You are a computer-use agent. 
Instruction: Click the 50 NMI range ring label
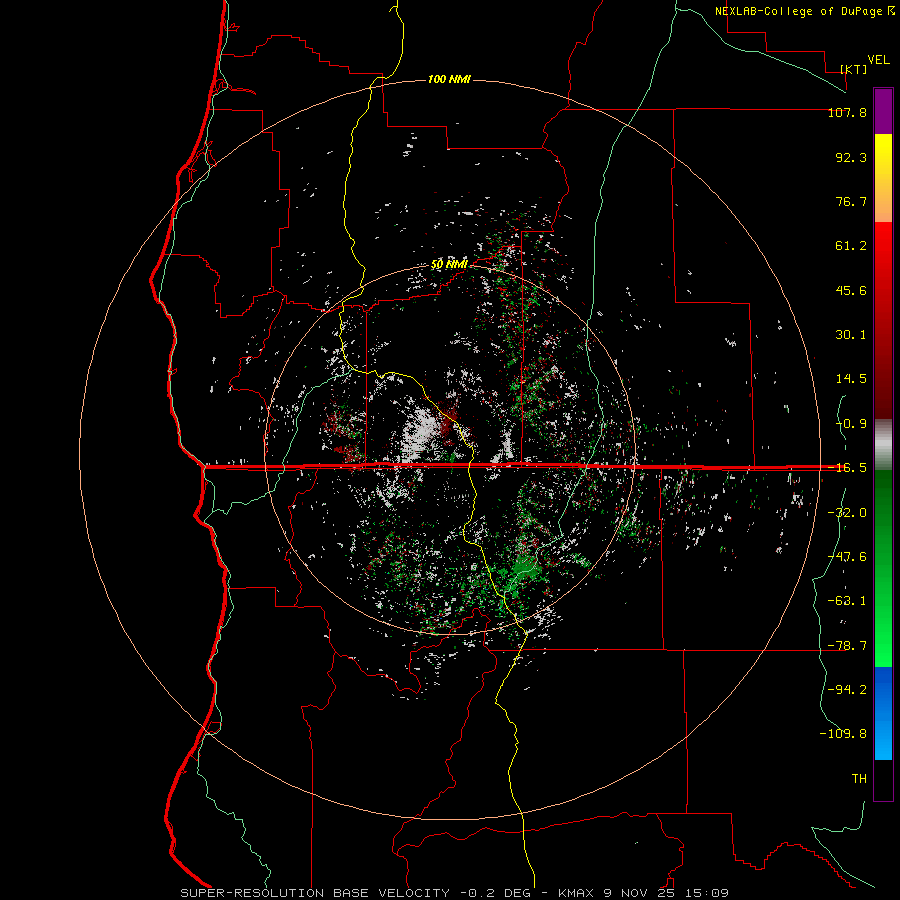pos(449,264)
